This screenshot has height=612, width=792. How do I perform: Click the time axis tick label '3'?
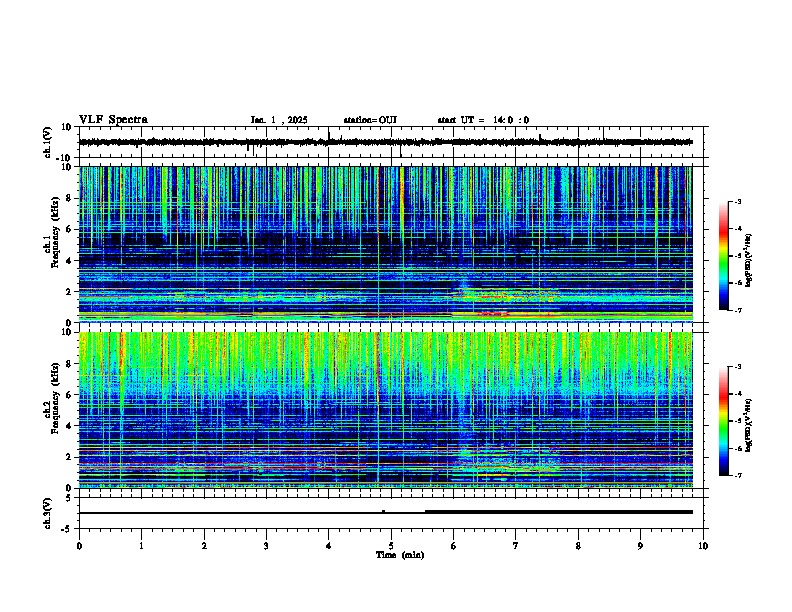[x=266, y=546]
